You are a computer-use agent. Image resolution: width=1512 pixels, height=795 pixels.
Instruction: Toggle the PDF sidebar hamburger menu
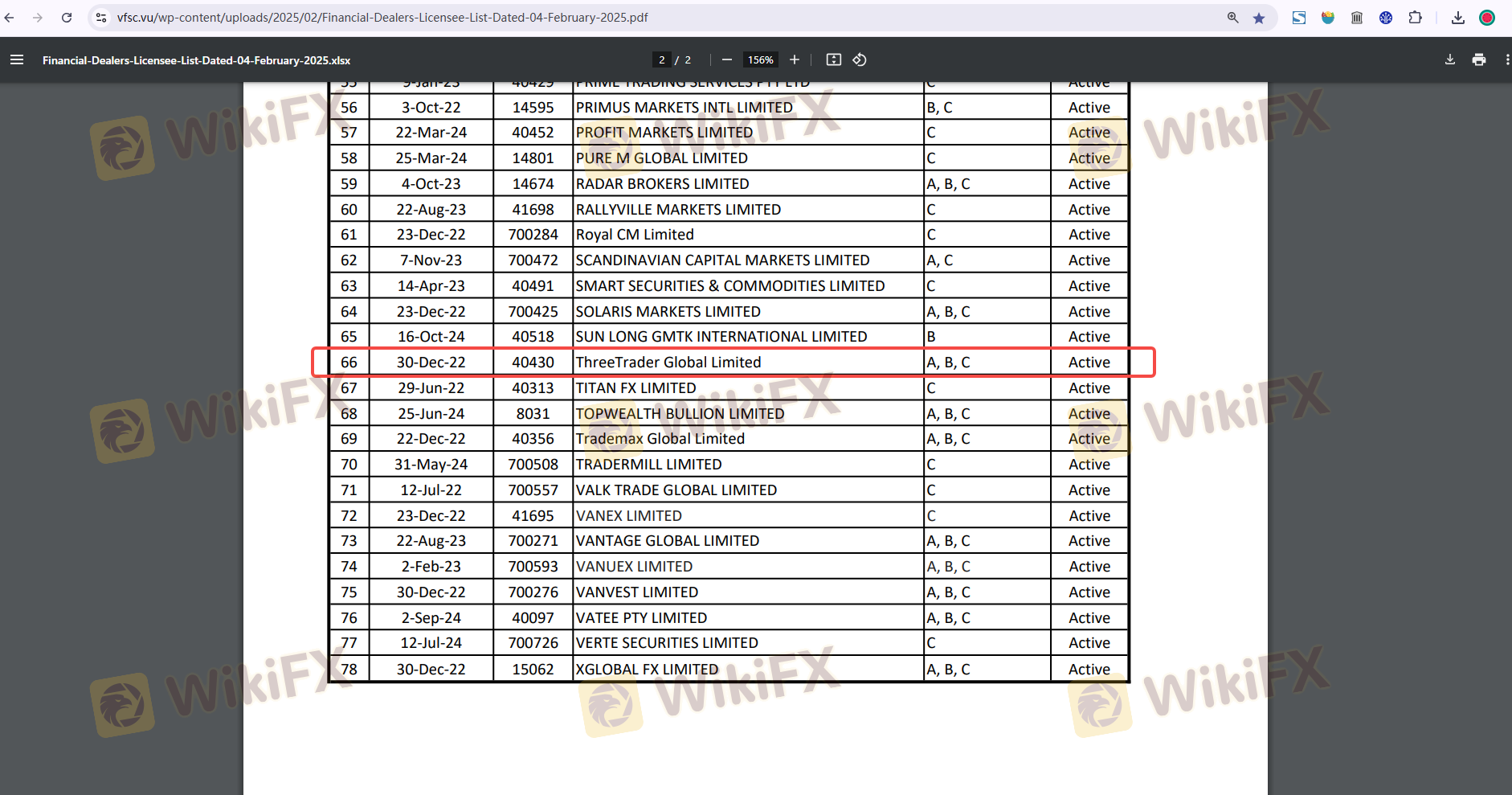(17, 59)
